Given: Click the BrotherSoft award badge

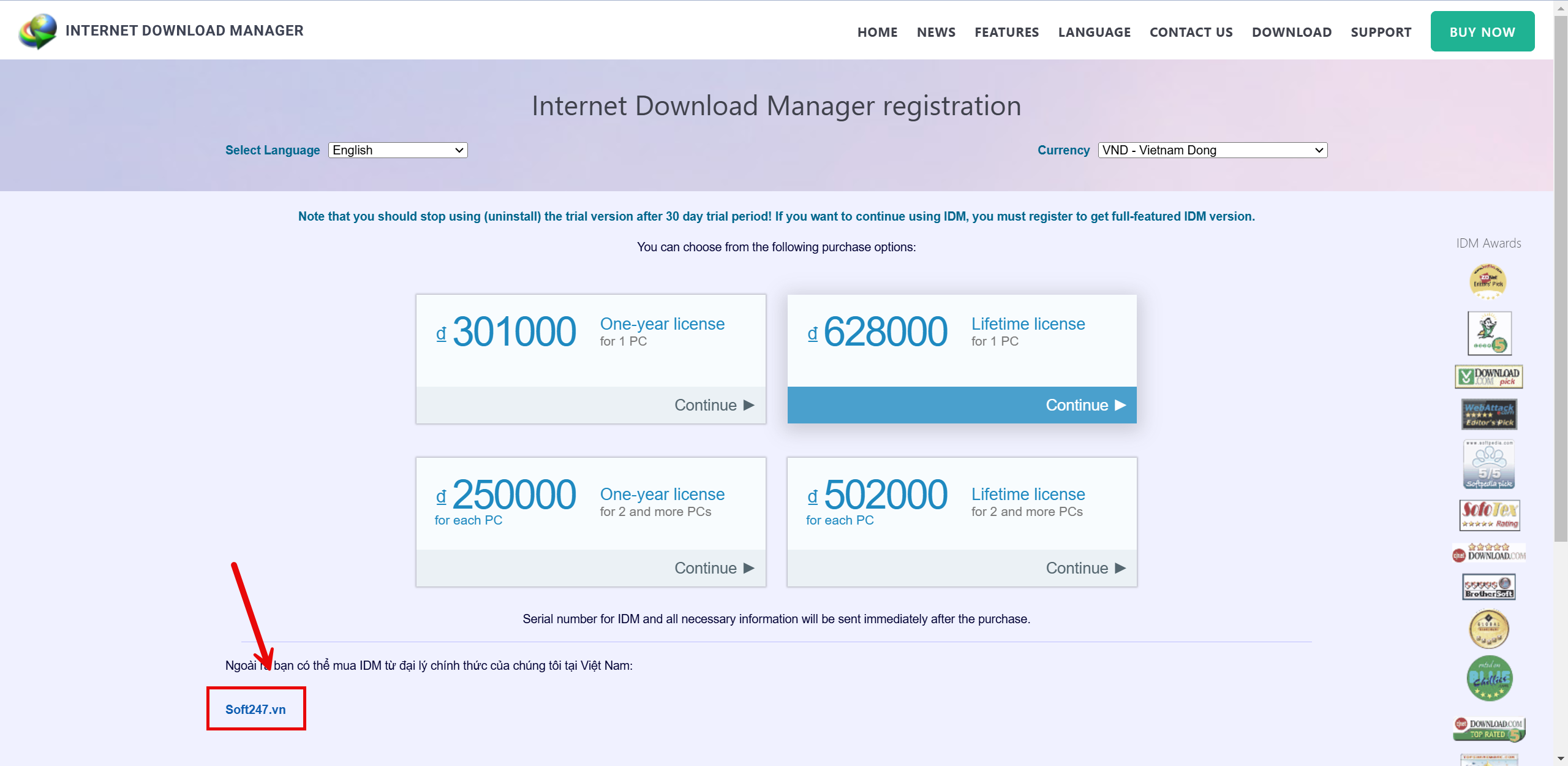Looking at the screenshot, I should click(1489, 587).
